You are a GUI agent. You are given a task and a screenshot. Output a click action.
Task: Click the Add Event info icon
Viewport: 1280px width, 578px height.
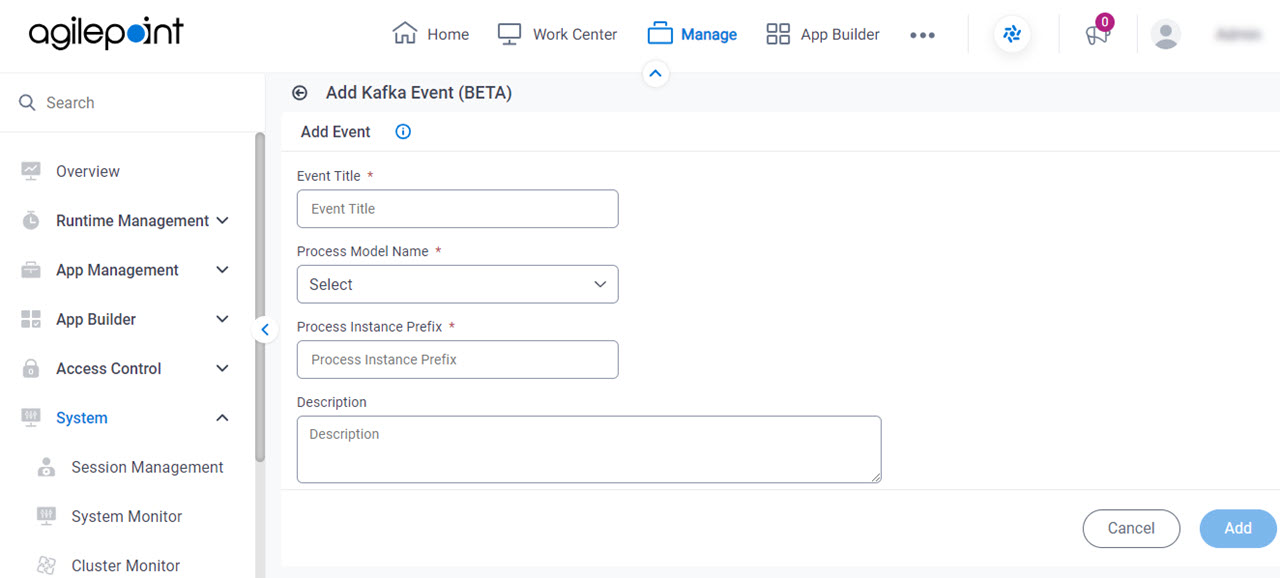[403, 132]
